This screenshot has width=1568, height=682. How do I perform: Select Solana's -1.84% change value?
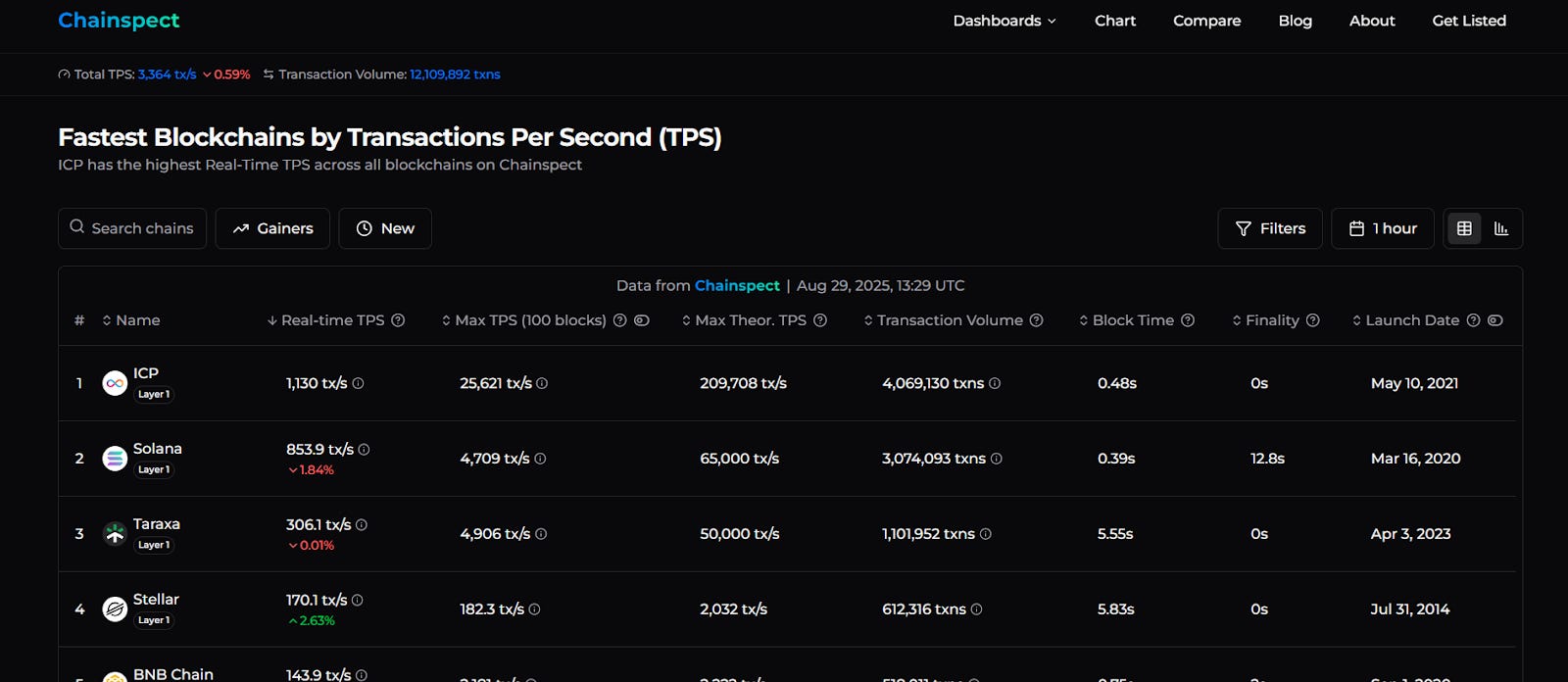311,470
